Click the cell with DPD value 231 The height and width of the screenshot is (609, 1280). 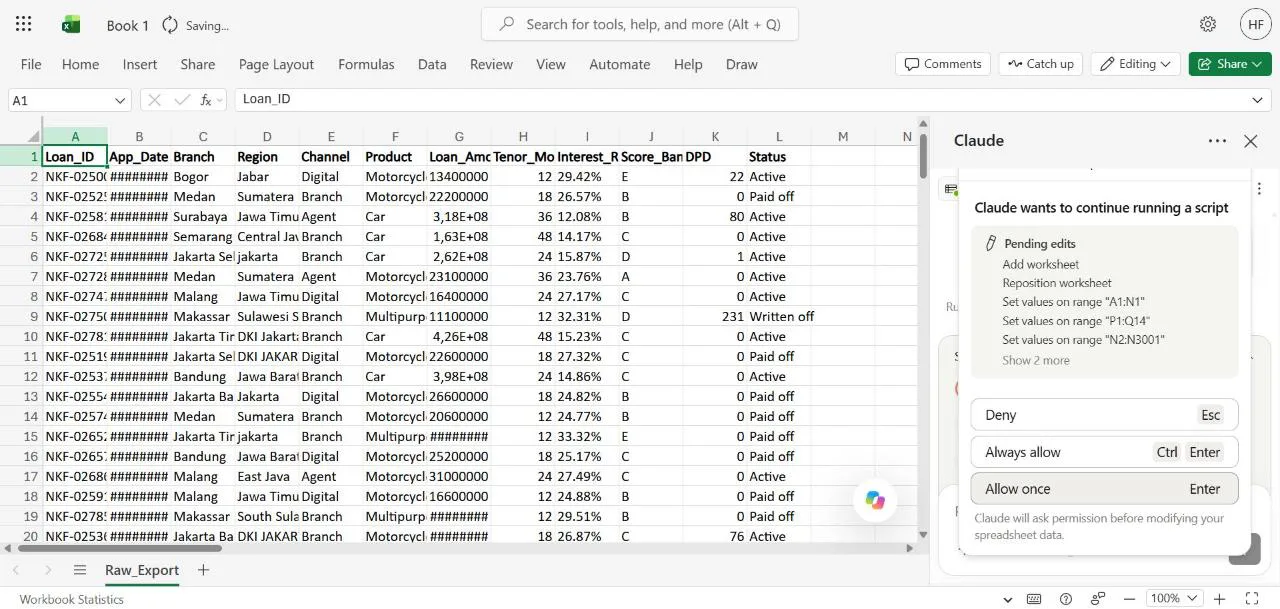point(715,316)
